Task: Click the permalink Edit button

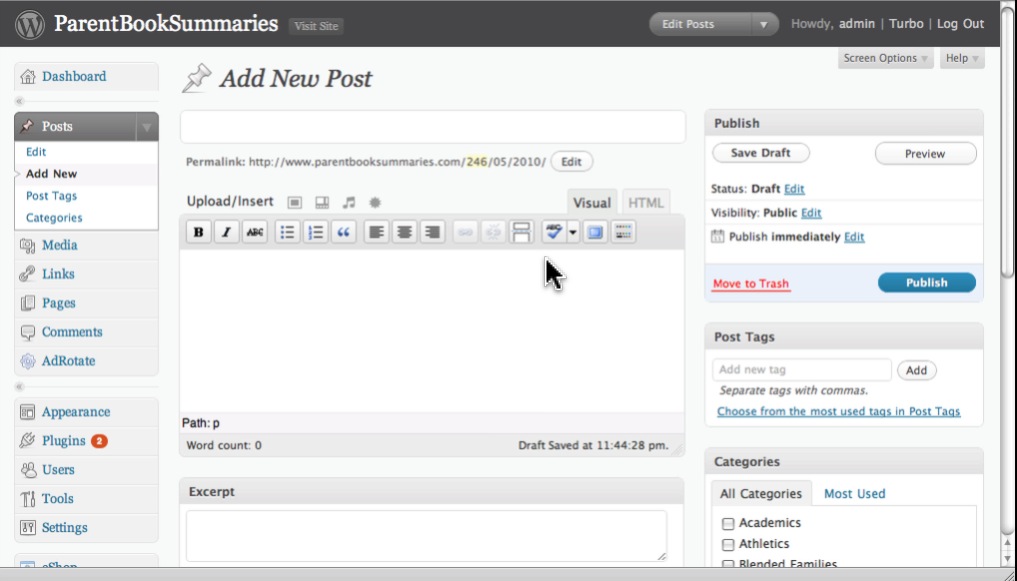Action: pos(571,162)
